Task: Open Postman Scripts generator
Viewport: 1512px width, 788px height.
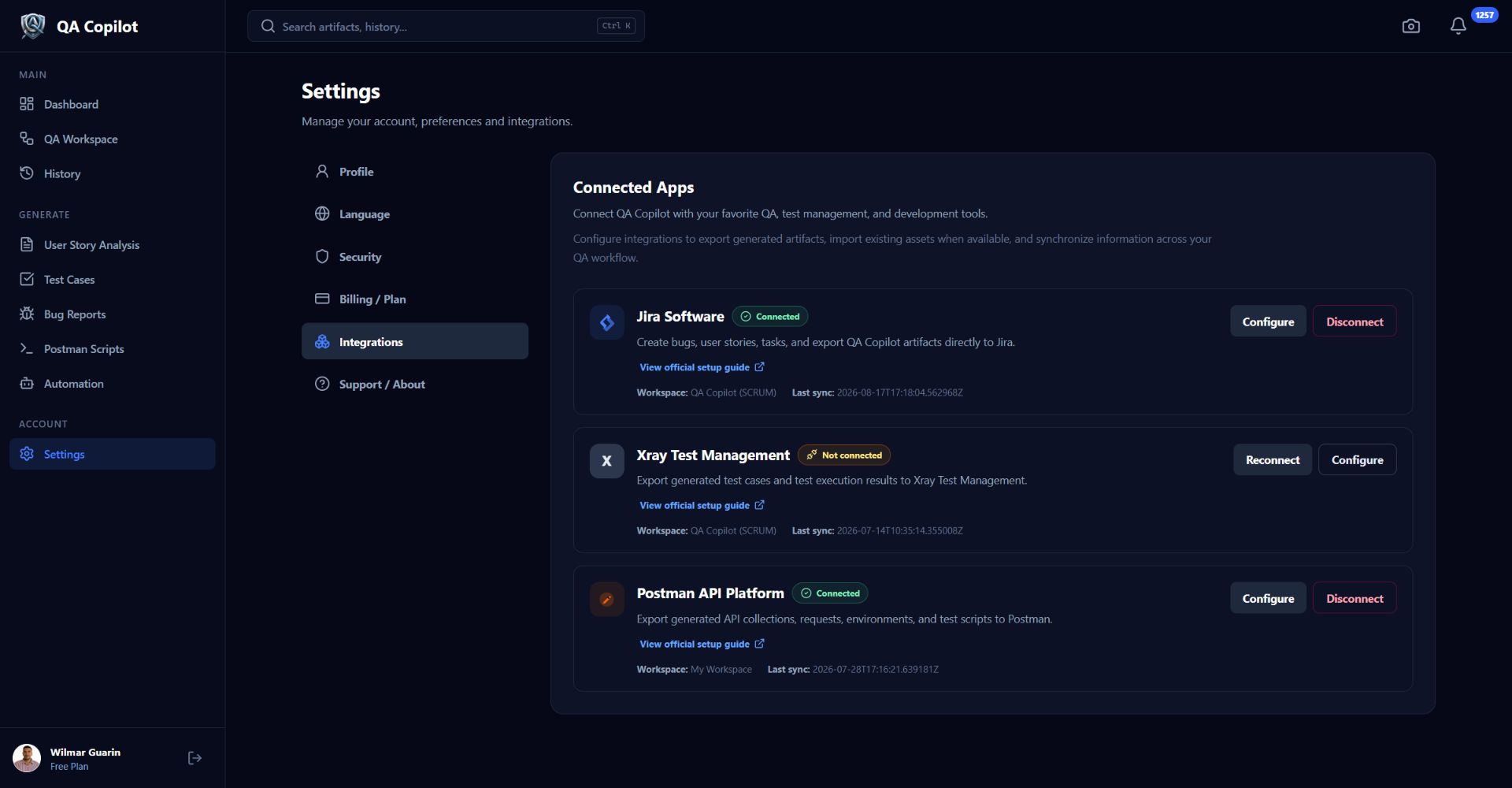Action: tap(112, 348)
